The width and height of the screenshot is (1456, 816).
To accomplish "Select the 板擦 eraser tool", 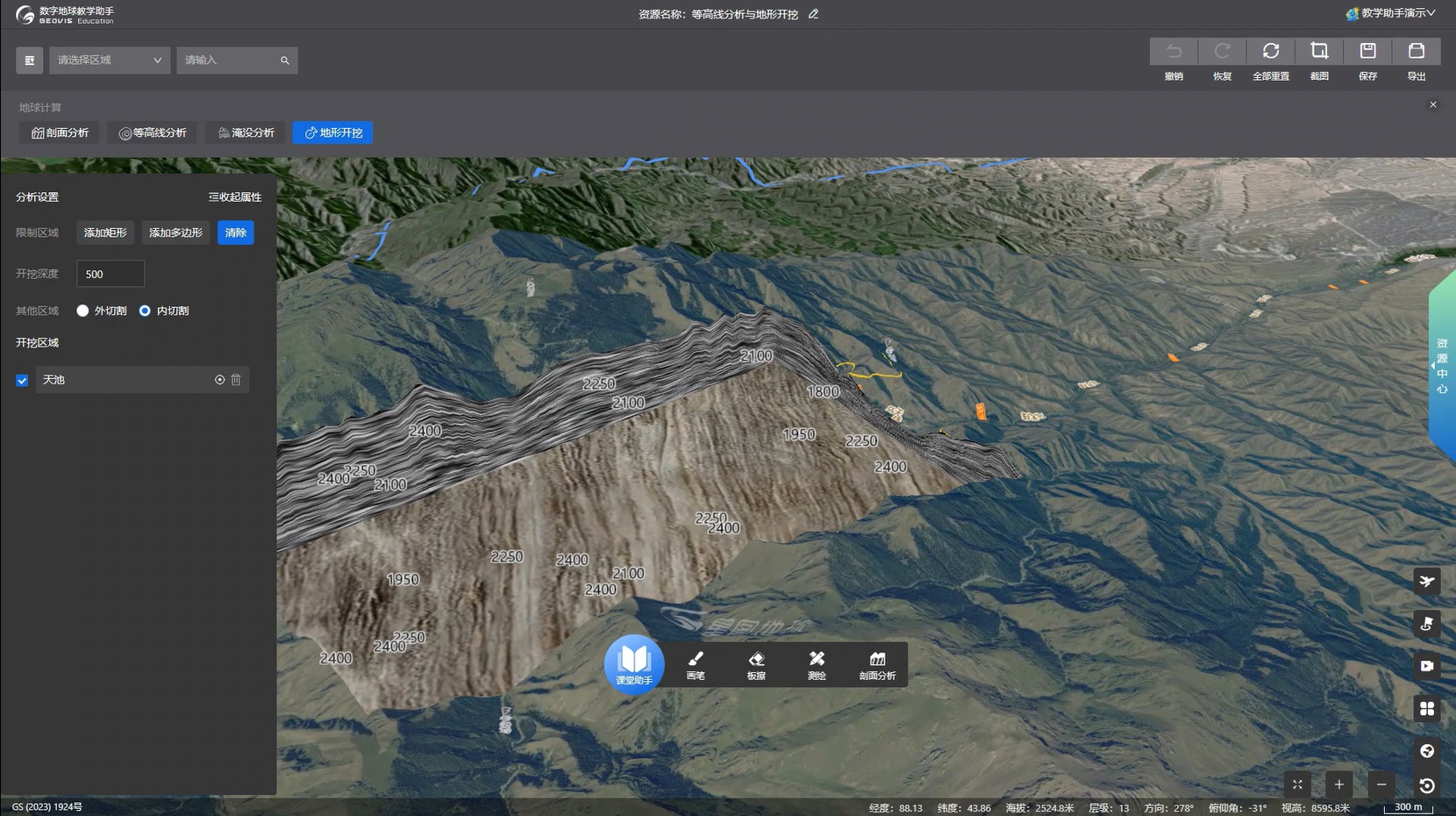I will pos(756,665).
